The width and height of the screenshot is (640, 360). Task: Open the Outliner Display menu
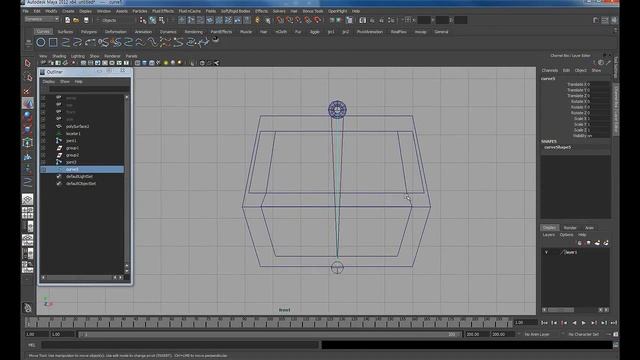[x=49, y=82]
